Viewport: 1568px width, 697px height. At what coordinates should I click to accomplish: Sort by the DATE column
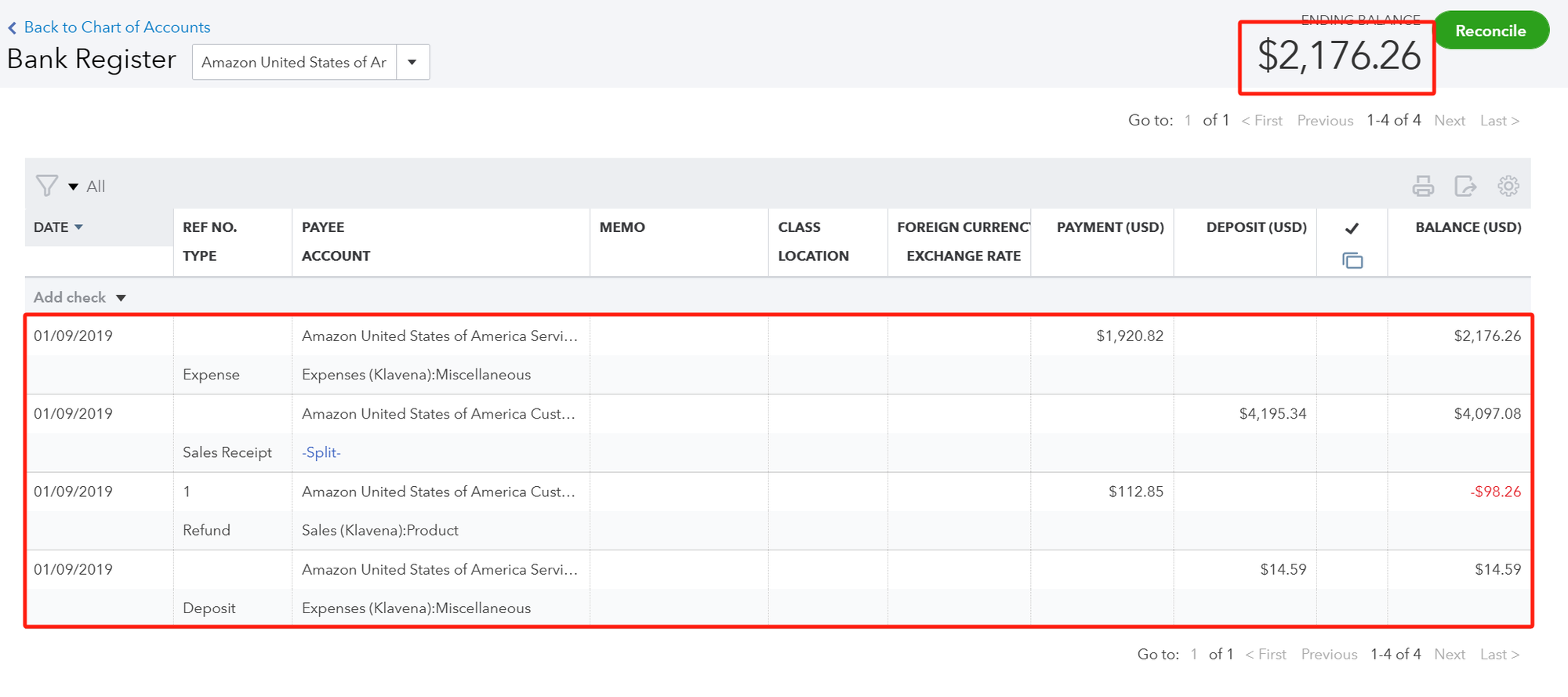(x=58, y=227)
